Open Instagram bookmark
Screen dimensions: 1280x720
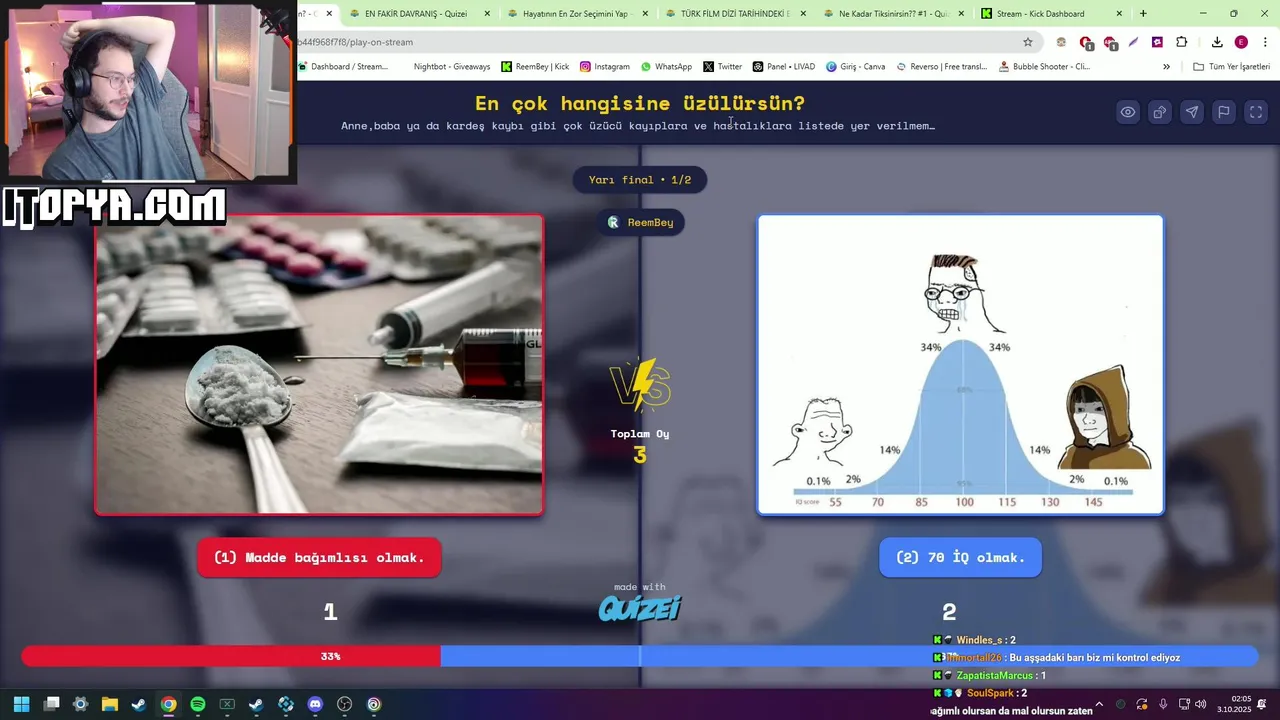[604, 67]
